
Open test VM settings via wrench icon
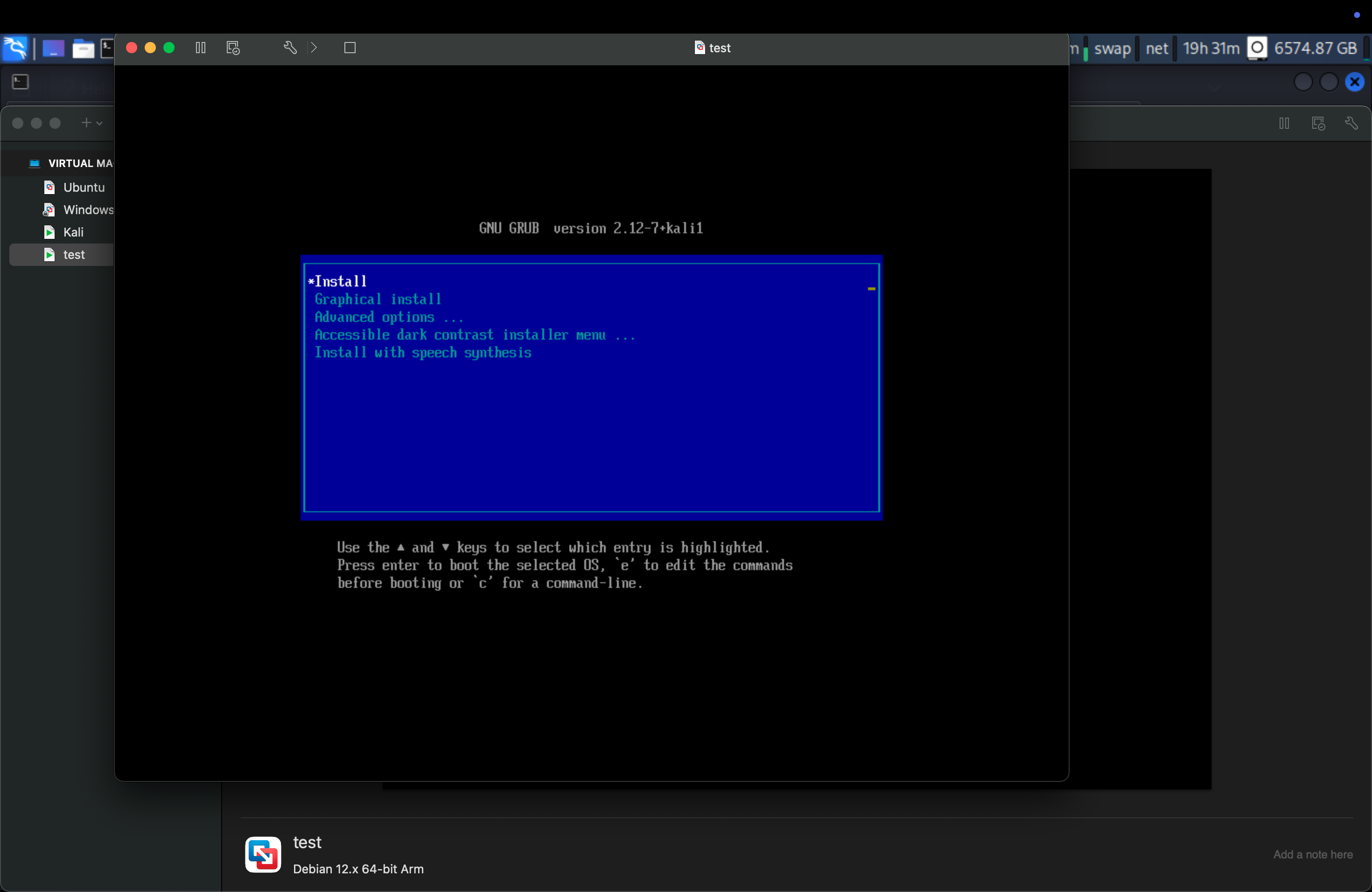[290, 48]
